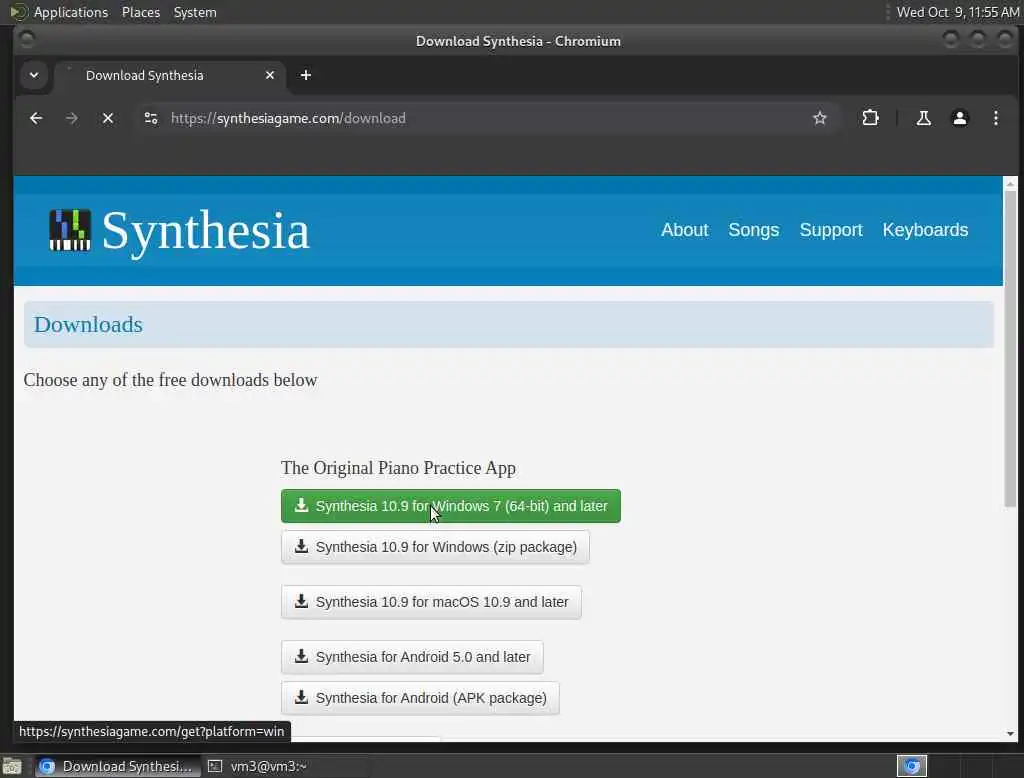
Task: Click the Chromium tray icon in bottom panel
Action: 912,766
